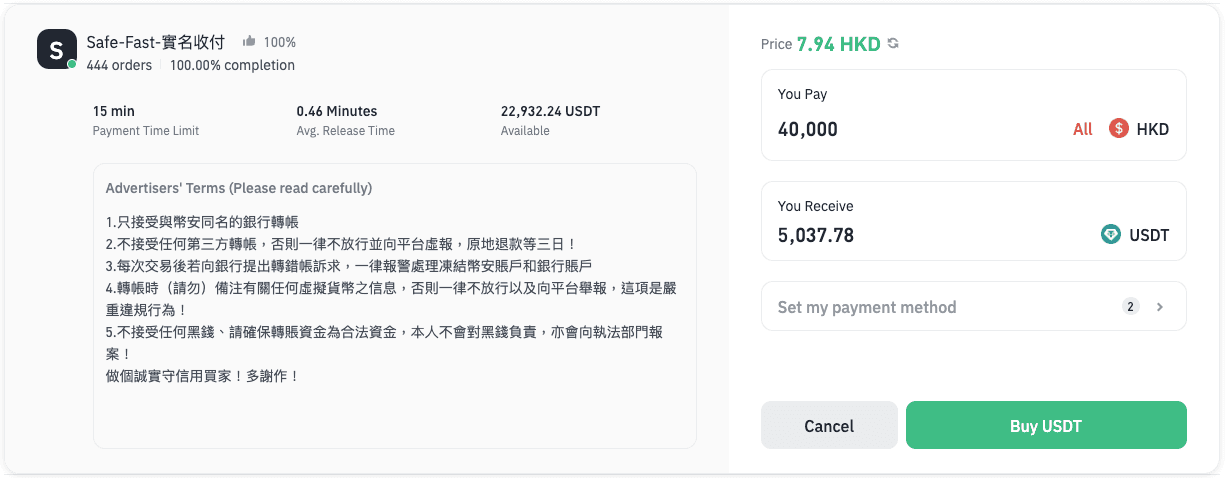Open Set my payment method selector

point(974,306)
